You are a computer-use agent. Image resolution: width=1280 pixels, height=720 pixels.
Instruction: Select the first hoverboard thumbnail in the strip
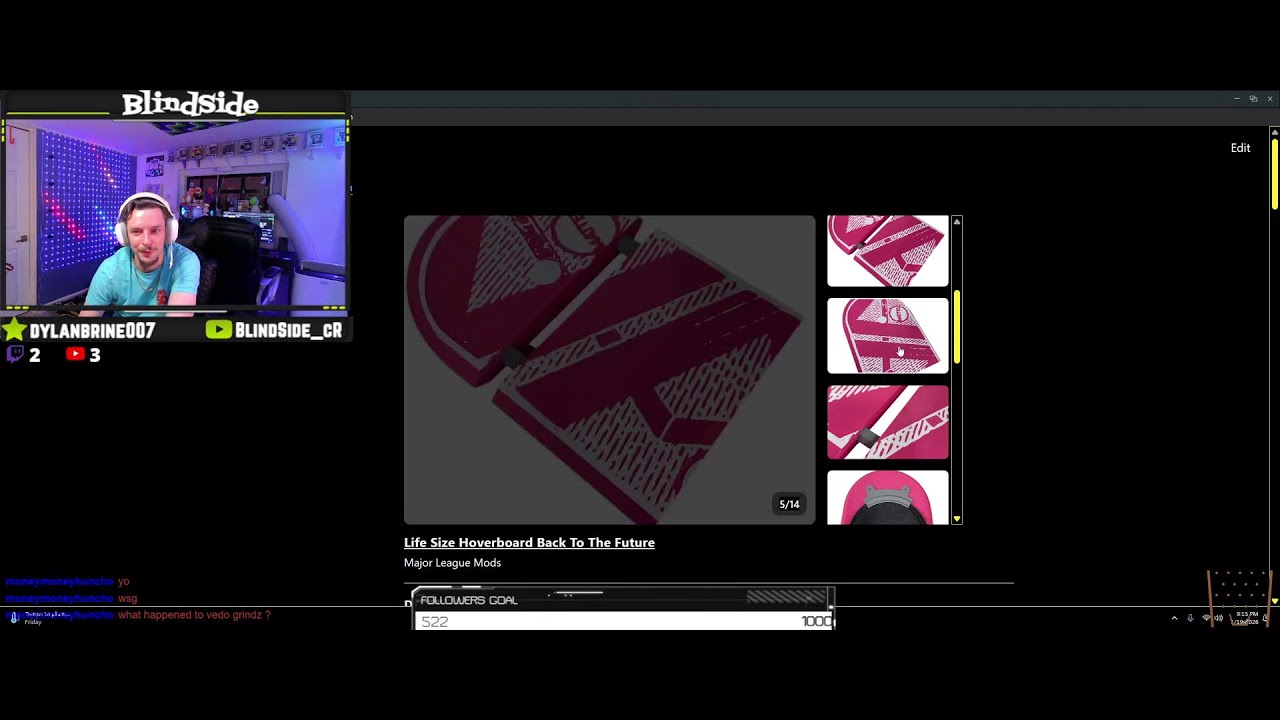click(x=888, y=251)
